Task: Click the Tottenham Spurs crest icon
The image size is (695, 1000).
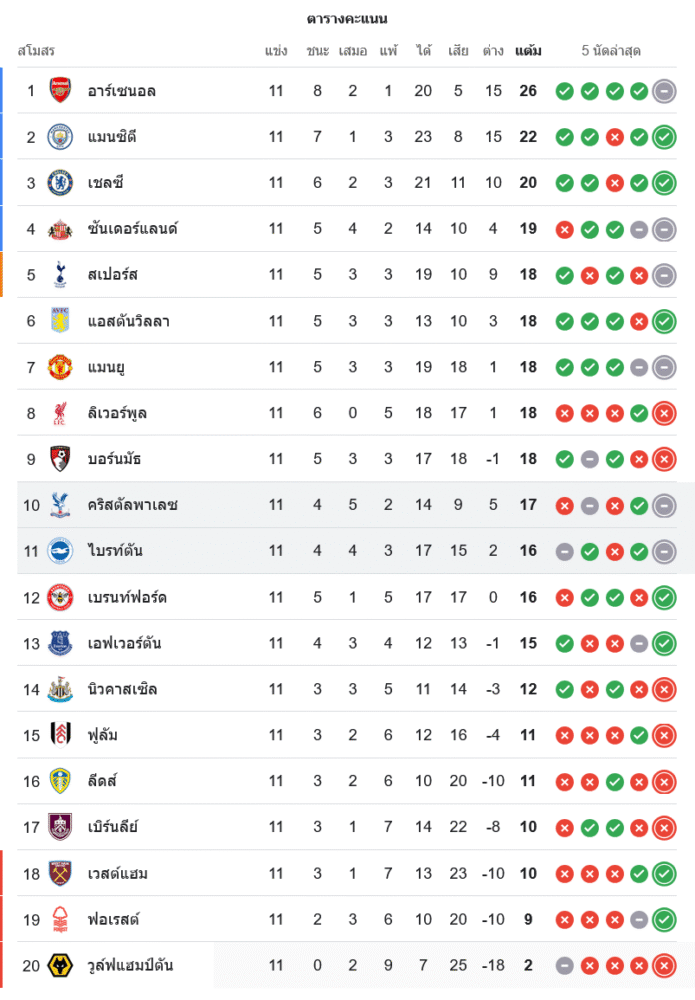Action: (x=60, y=275)
